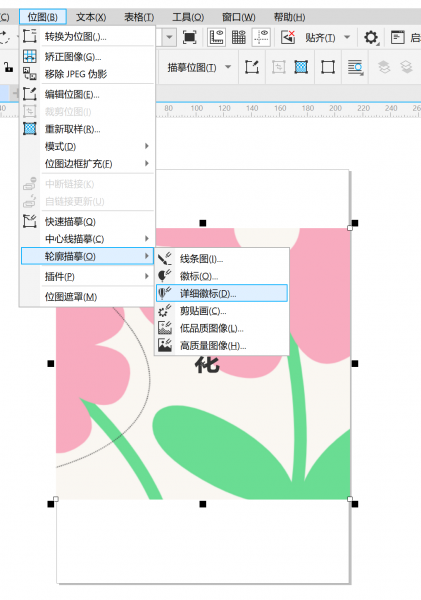Toggle the guidelines display icon
The width and height of the screenshot is (421, 600).
[261, 37]
